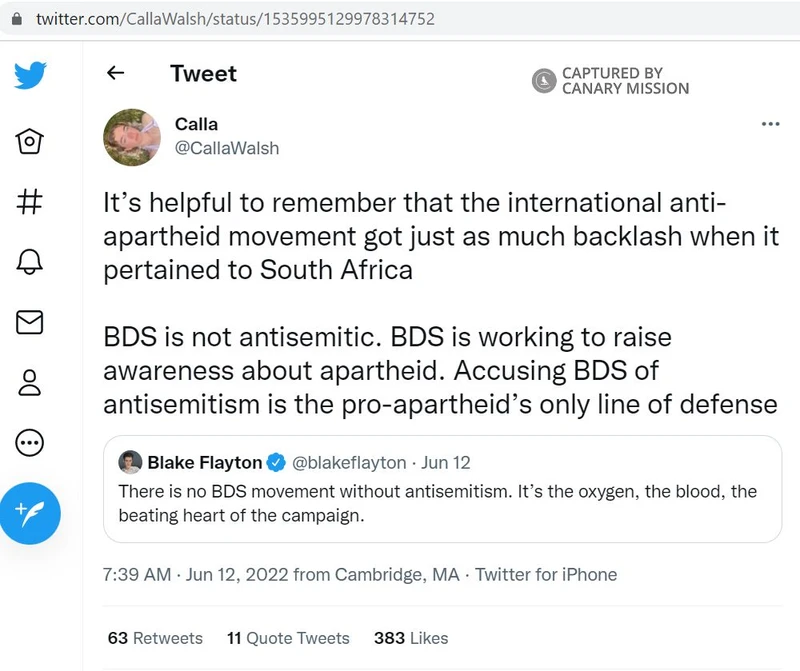Click Blake Flayton's small avatar

(130, 463)
